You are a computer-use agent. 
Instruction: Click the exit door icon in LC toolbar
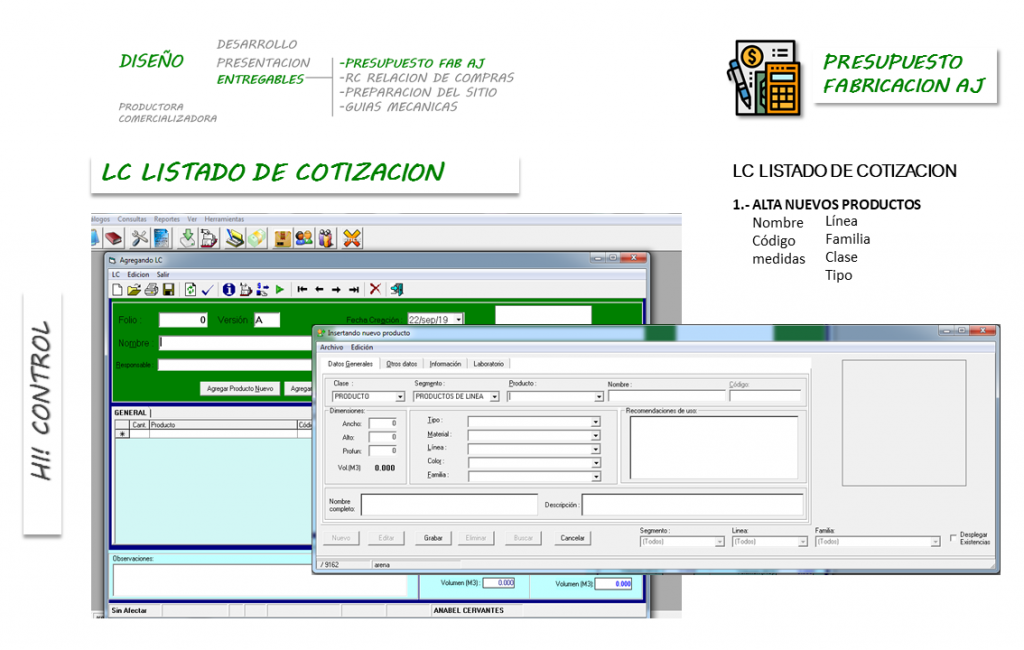pyautogui.click(x=397, y=289)
